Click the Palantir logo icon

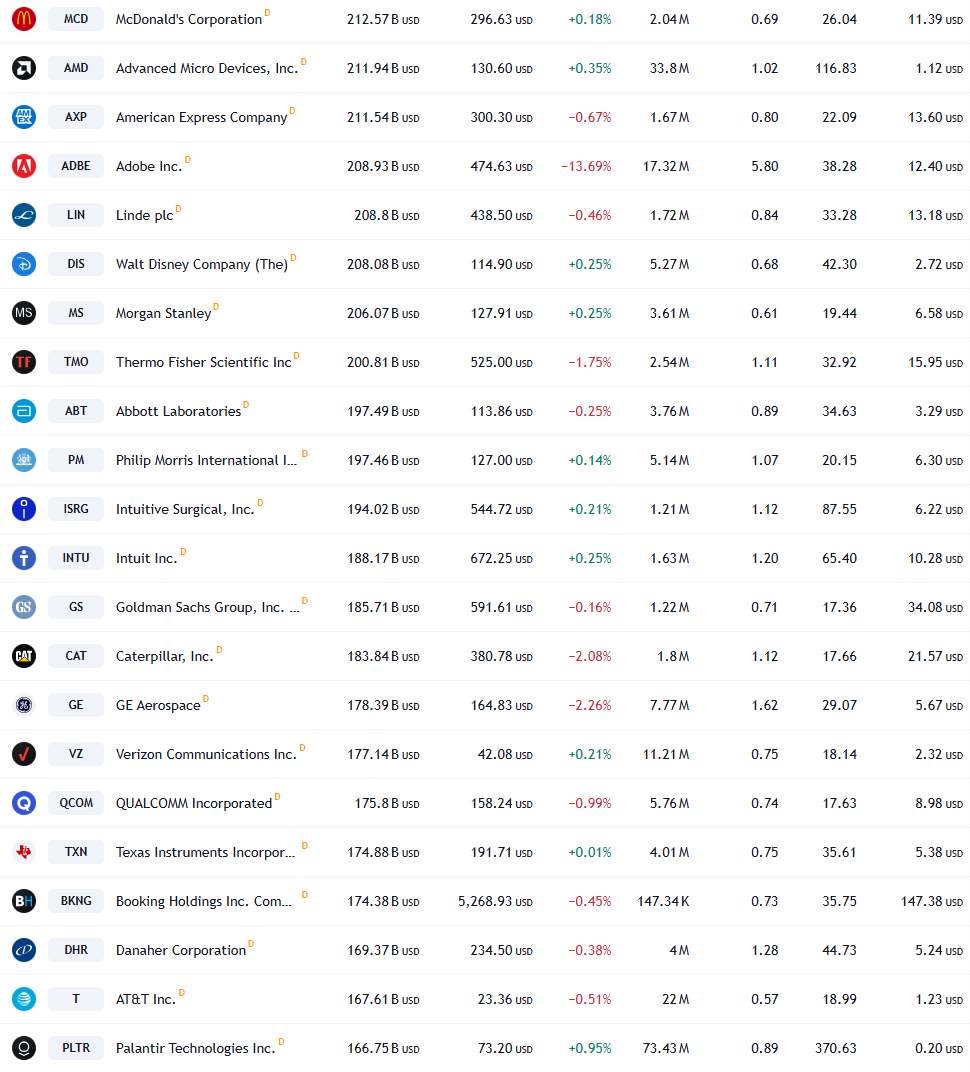pyautogui.click(x=24, y=1048)
